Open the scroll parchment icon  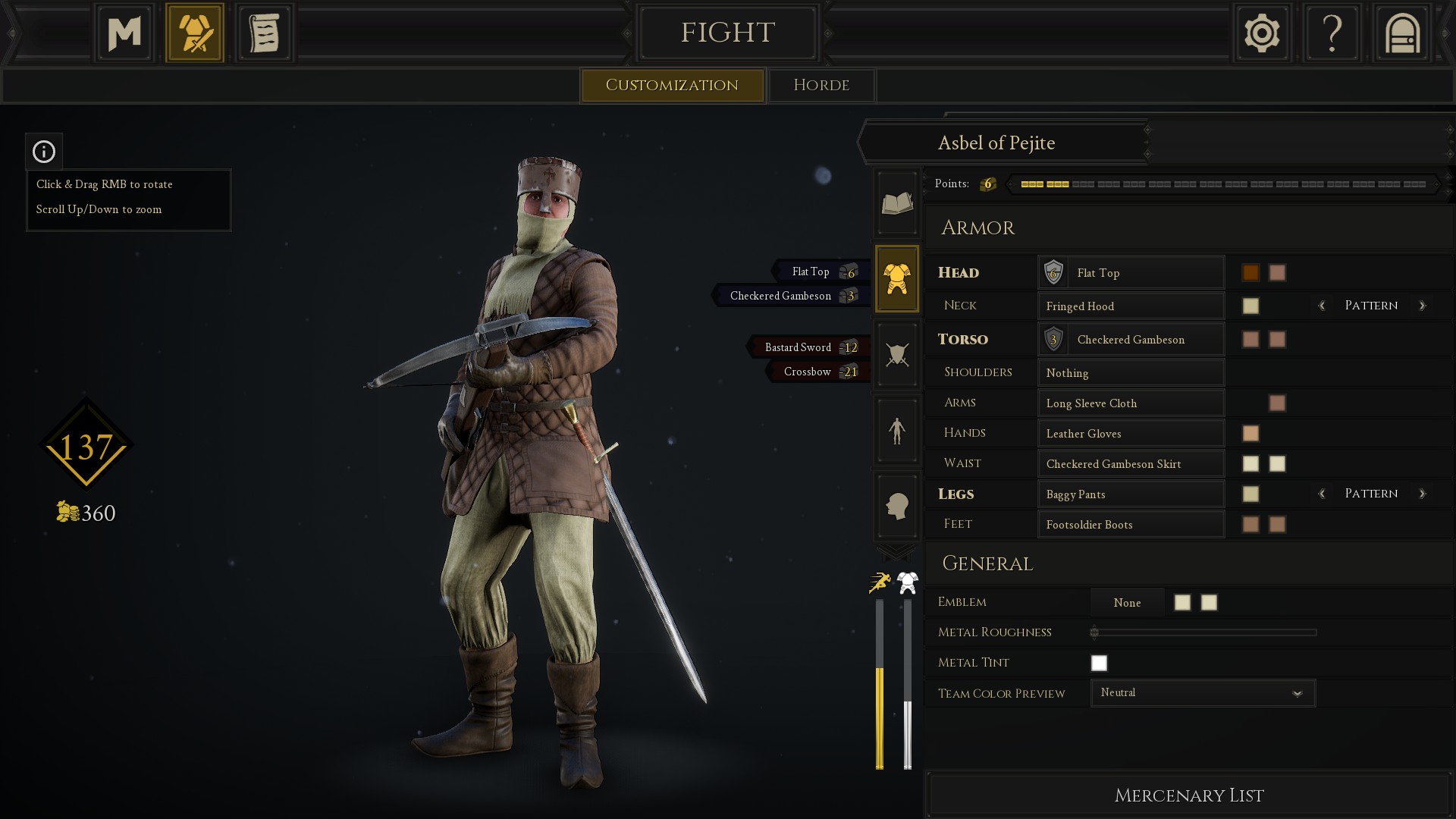click(265, 33)
